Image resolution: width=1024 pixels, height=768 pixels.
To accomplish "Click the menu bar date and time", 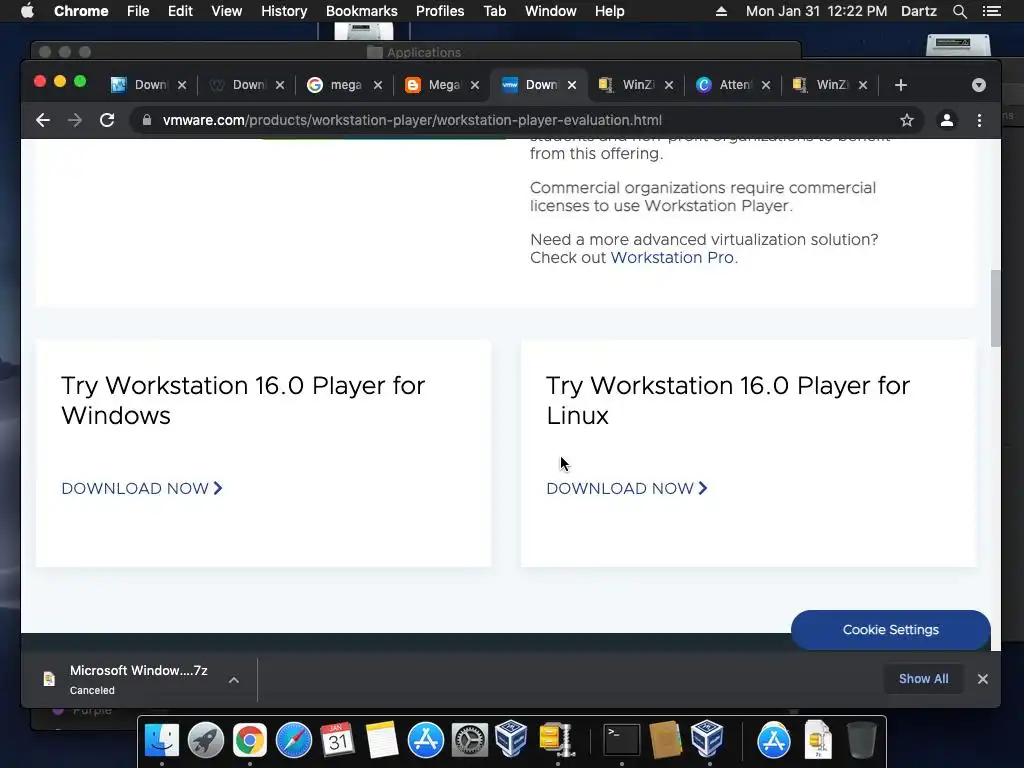I will [816, 11].
